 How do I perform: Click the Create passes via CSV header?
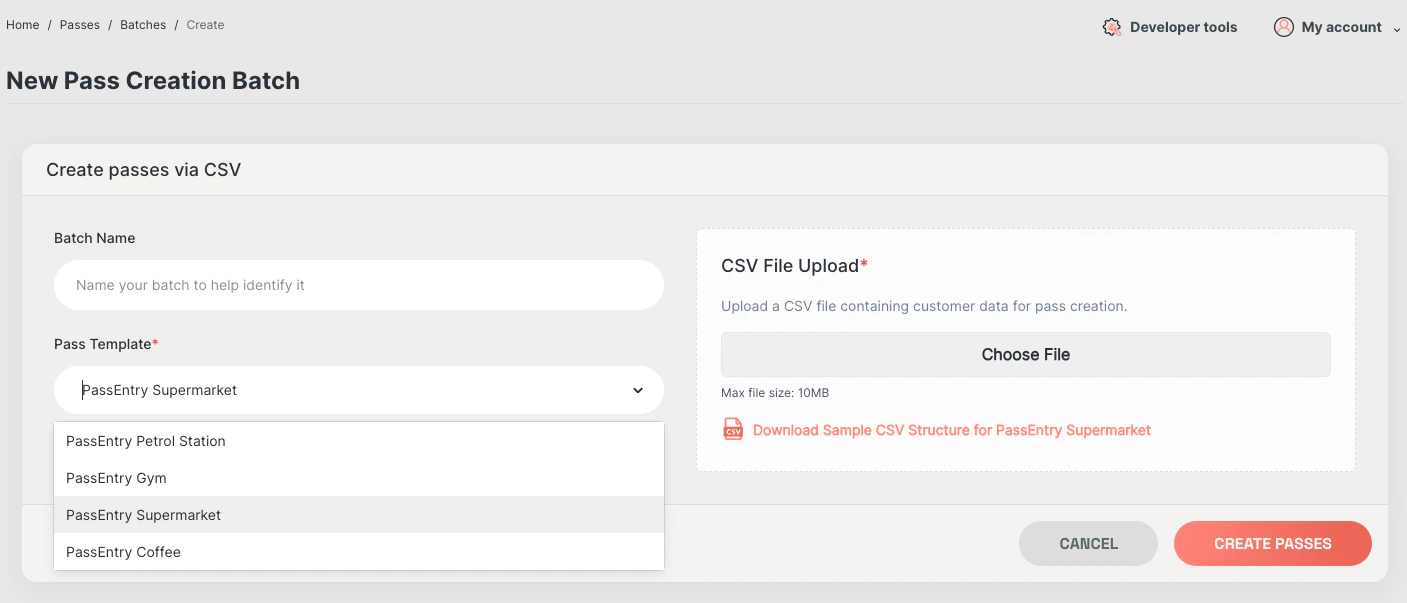pyautogui.click(x=144, y=170)
